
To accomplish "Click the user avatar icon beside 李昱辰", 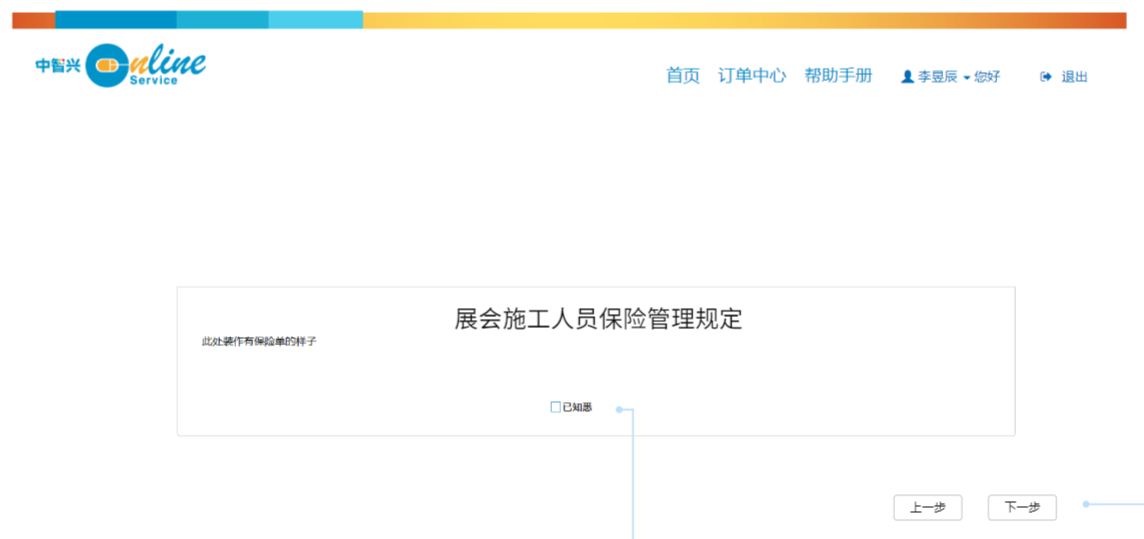I will [908, 77].
